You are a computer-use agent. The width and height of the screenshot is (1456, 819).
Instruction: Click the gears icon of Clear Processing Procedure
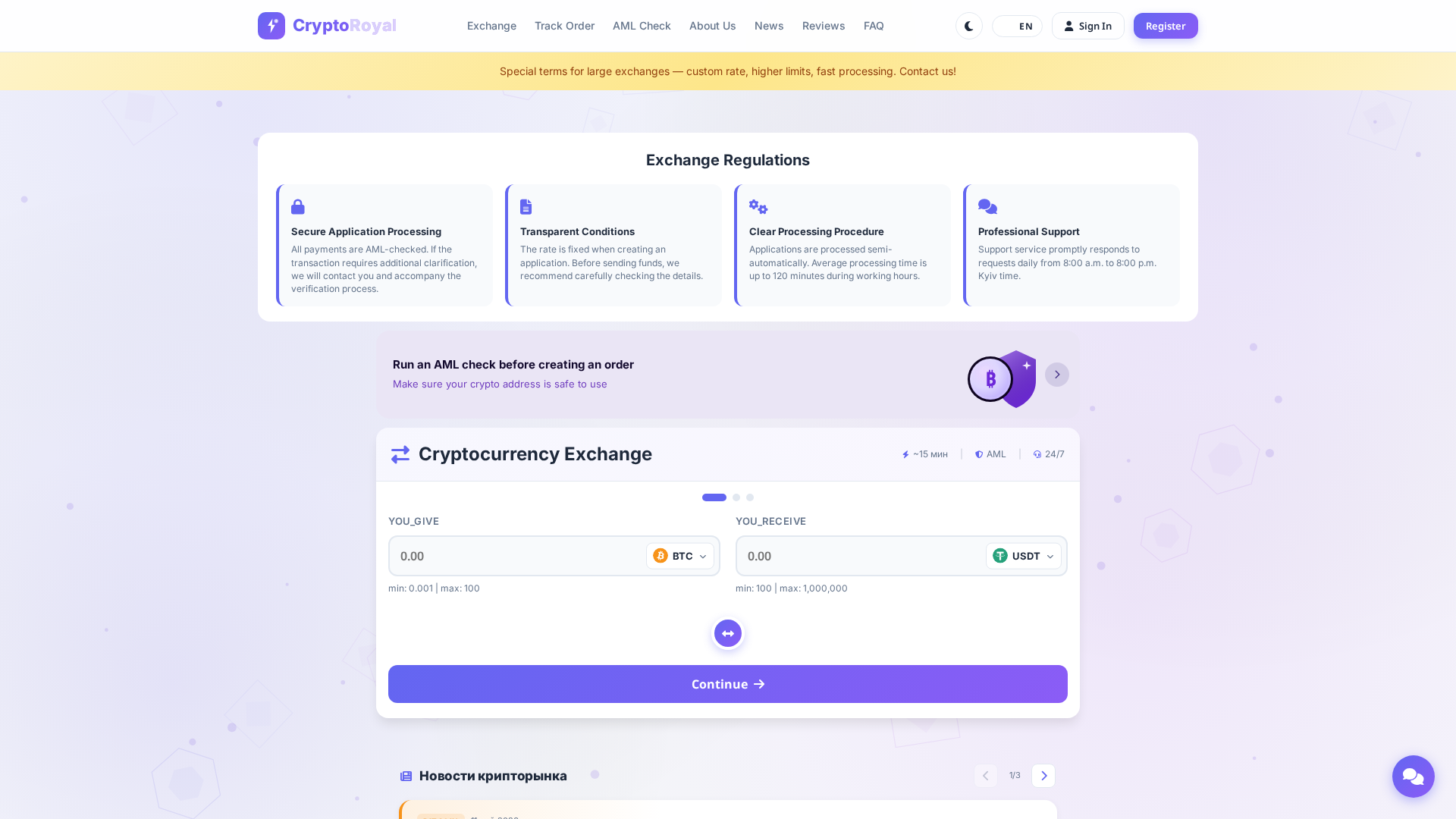[758, 206]
